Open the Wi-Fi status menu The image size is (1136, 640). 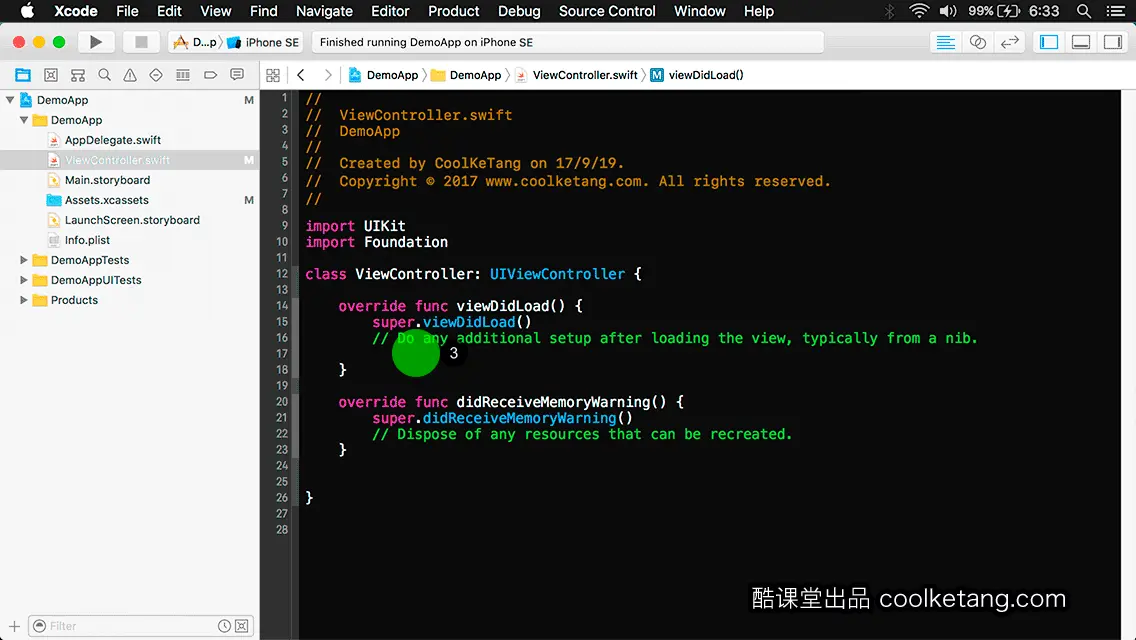[919, 11]
